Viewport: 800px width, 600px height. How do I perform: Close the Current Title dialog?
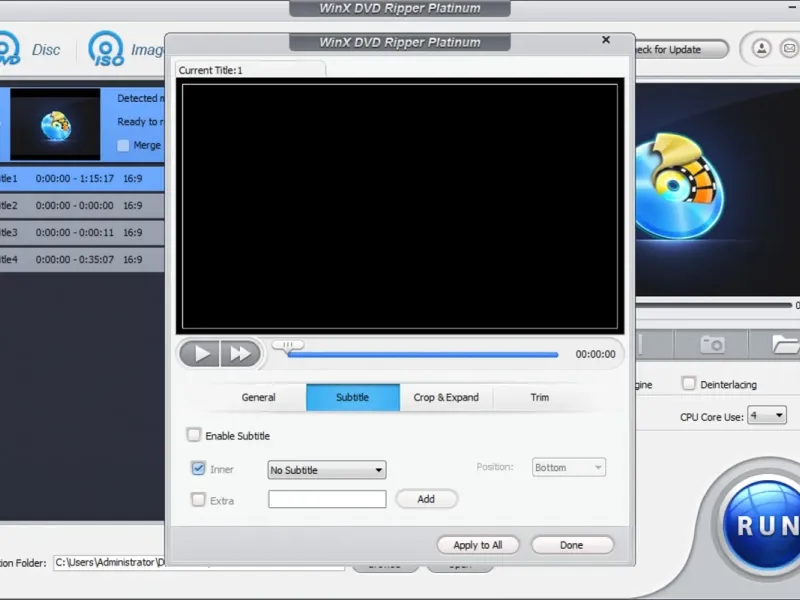(606, 40)
